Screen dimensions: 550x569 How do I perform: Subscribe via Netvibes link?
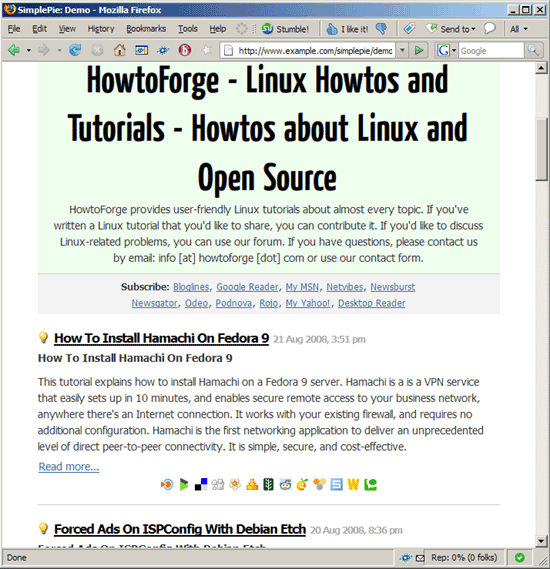click(x=345, y=287)
